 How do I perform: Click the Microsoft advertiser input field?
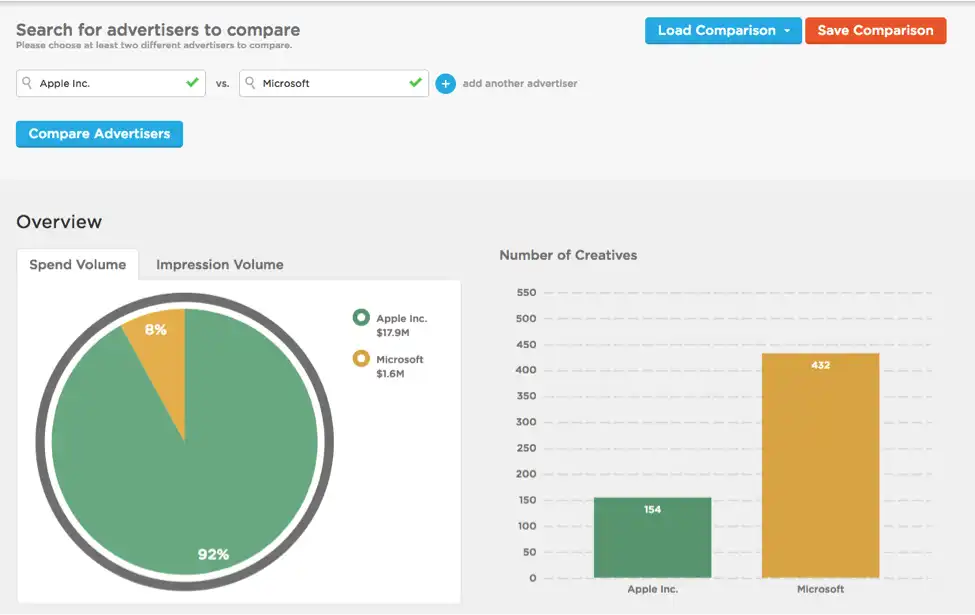point(334,83)
